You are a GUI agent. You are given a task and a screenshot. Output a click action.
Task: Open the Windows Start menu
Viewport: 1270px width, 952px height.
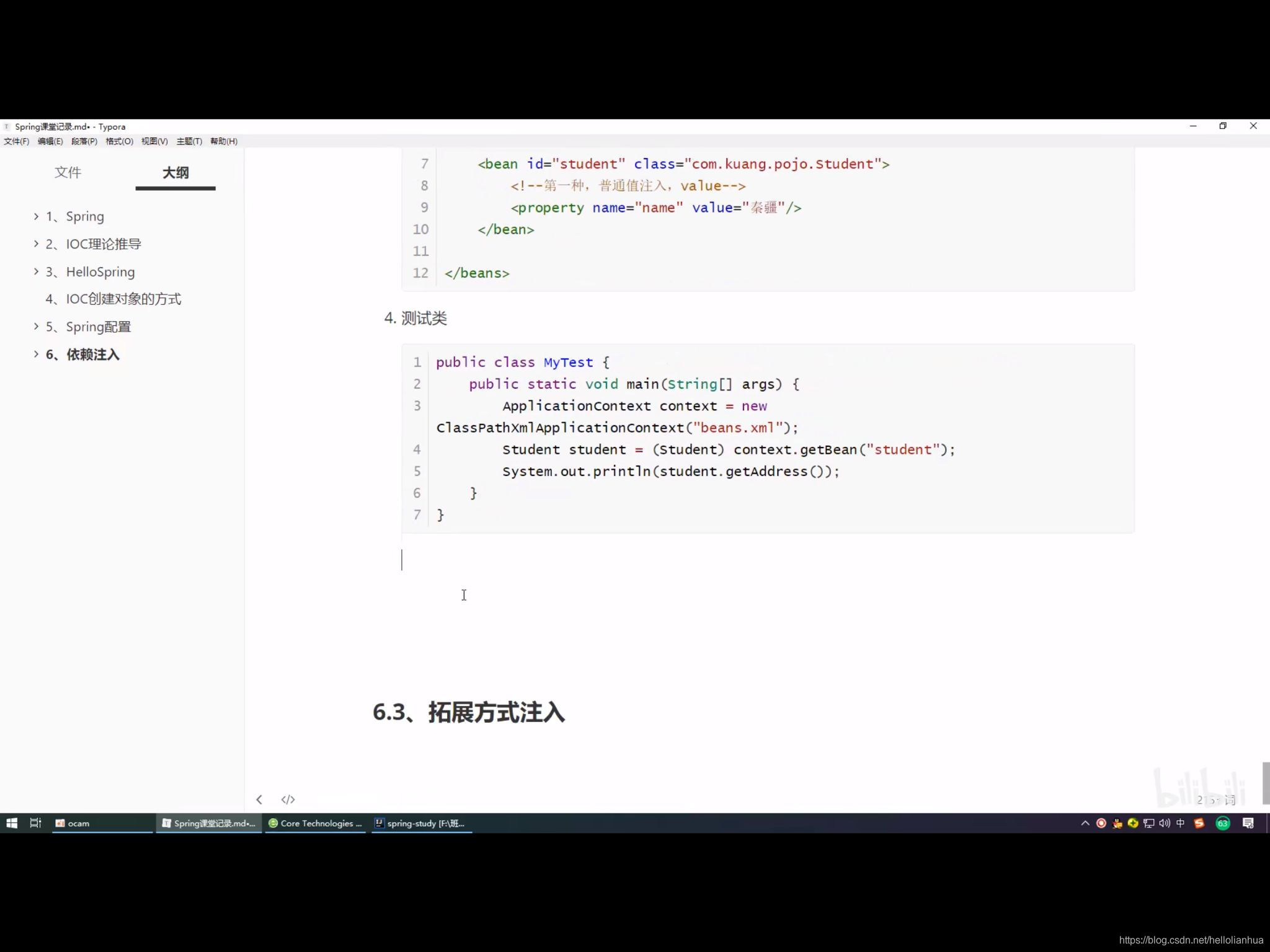pos(11,823)
